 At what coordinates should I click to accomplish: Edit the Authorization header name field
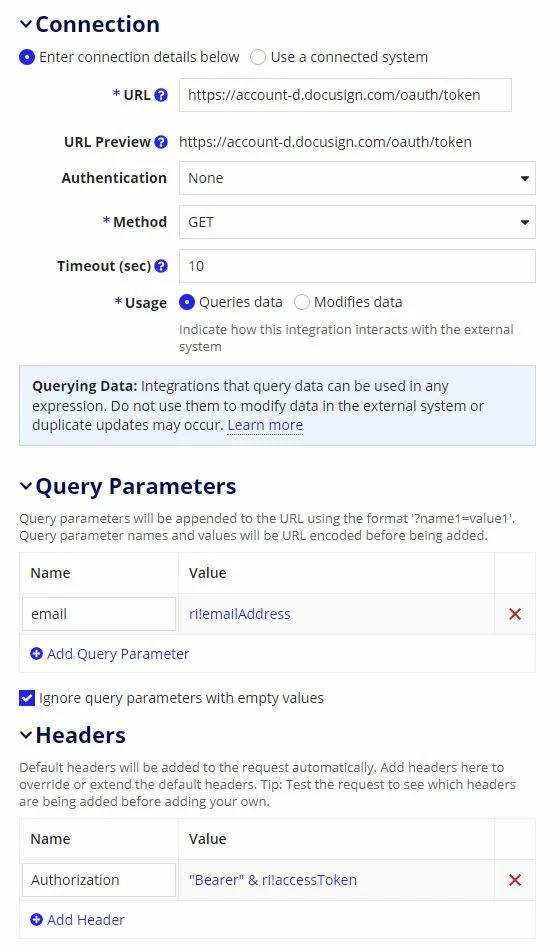[99, 880]
